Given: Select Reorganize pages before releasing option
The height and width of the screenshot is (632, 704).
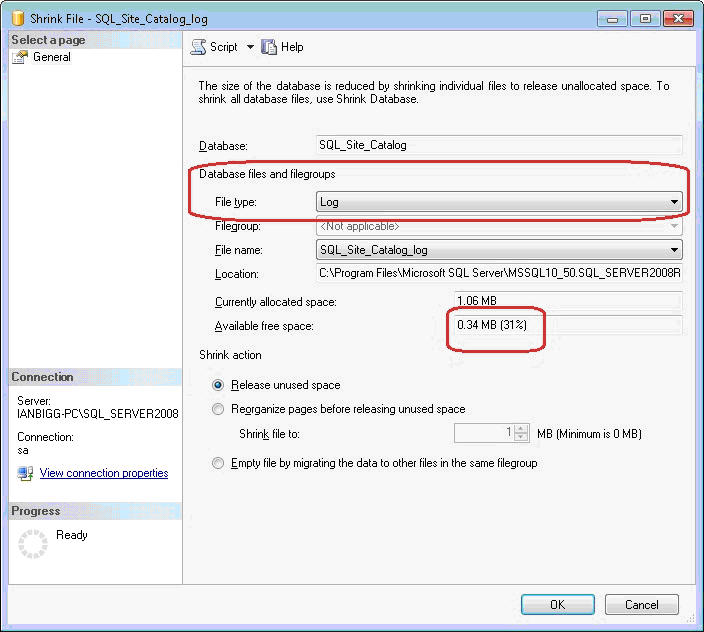Looking at the screenshot, I should click(218, 409).
